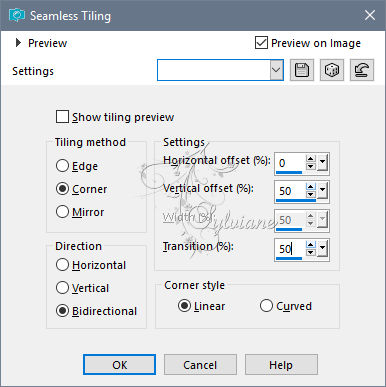The image size is (386, 387).
Task: Click the OK button
Action: (119, 365)
